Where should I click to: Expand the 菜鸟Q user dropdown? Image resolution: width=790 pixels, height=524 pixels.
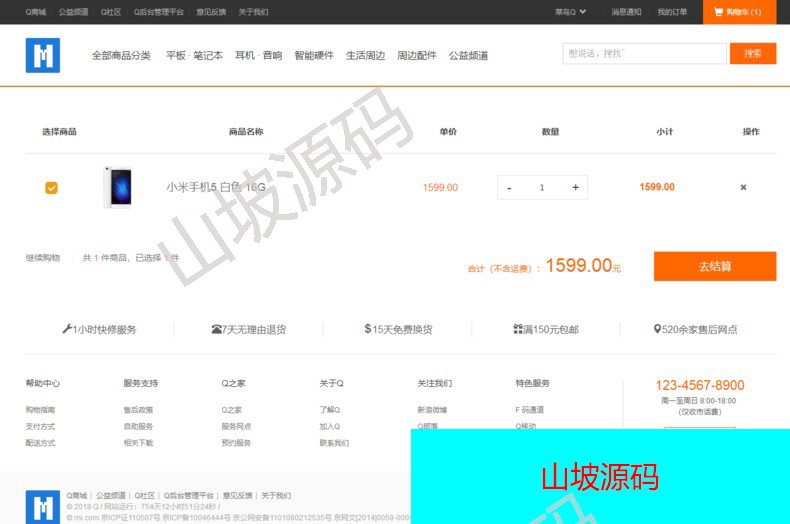(570, 12)
